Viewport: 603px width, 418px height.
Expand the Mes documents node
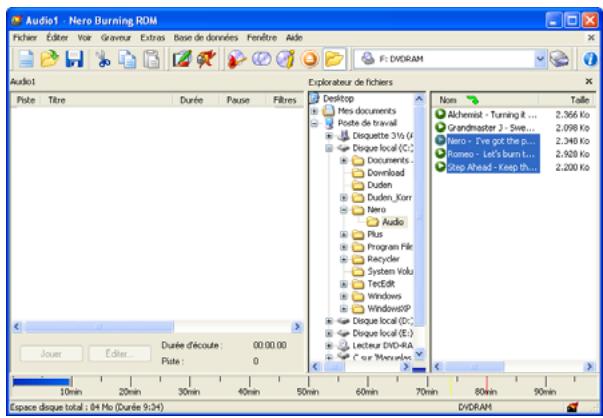click(315, 111)
